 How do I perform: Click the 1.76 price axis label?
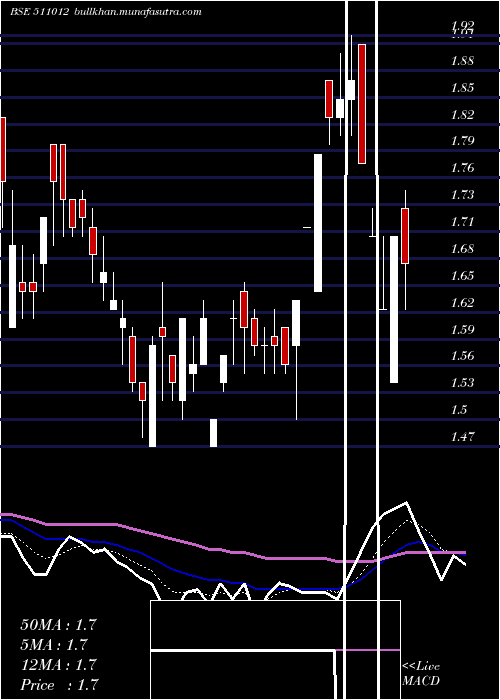pyautogui.click(x=462, y=168)
